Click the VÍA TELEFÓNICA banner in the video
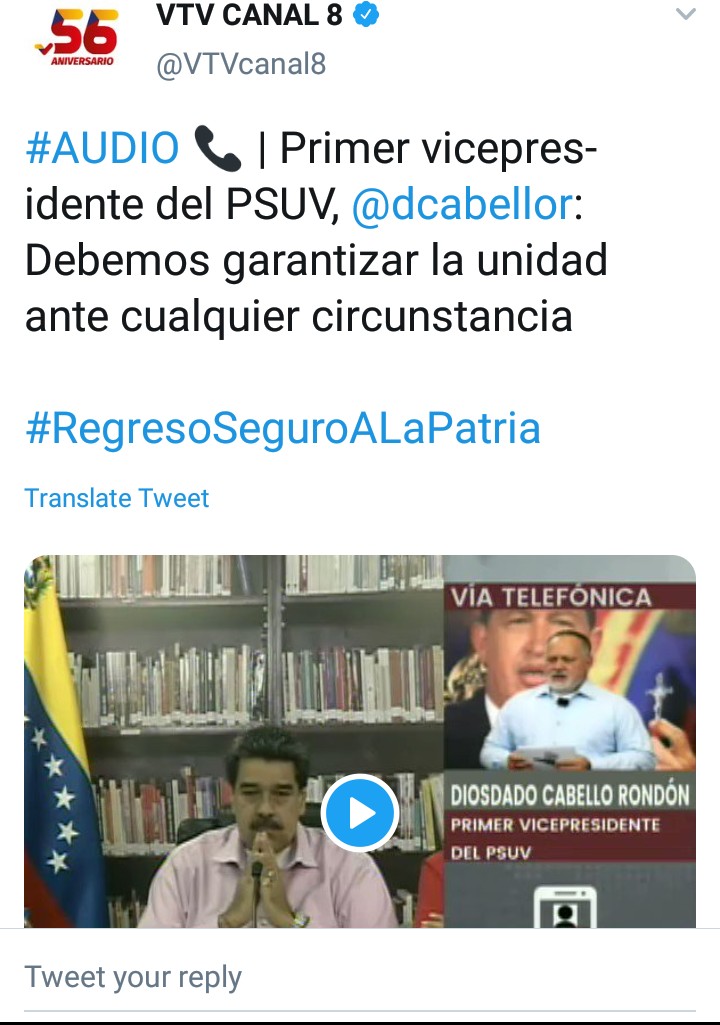The image size is (720, 1025). [x=551, y=597]
